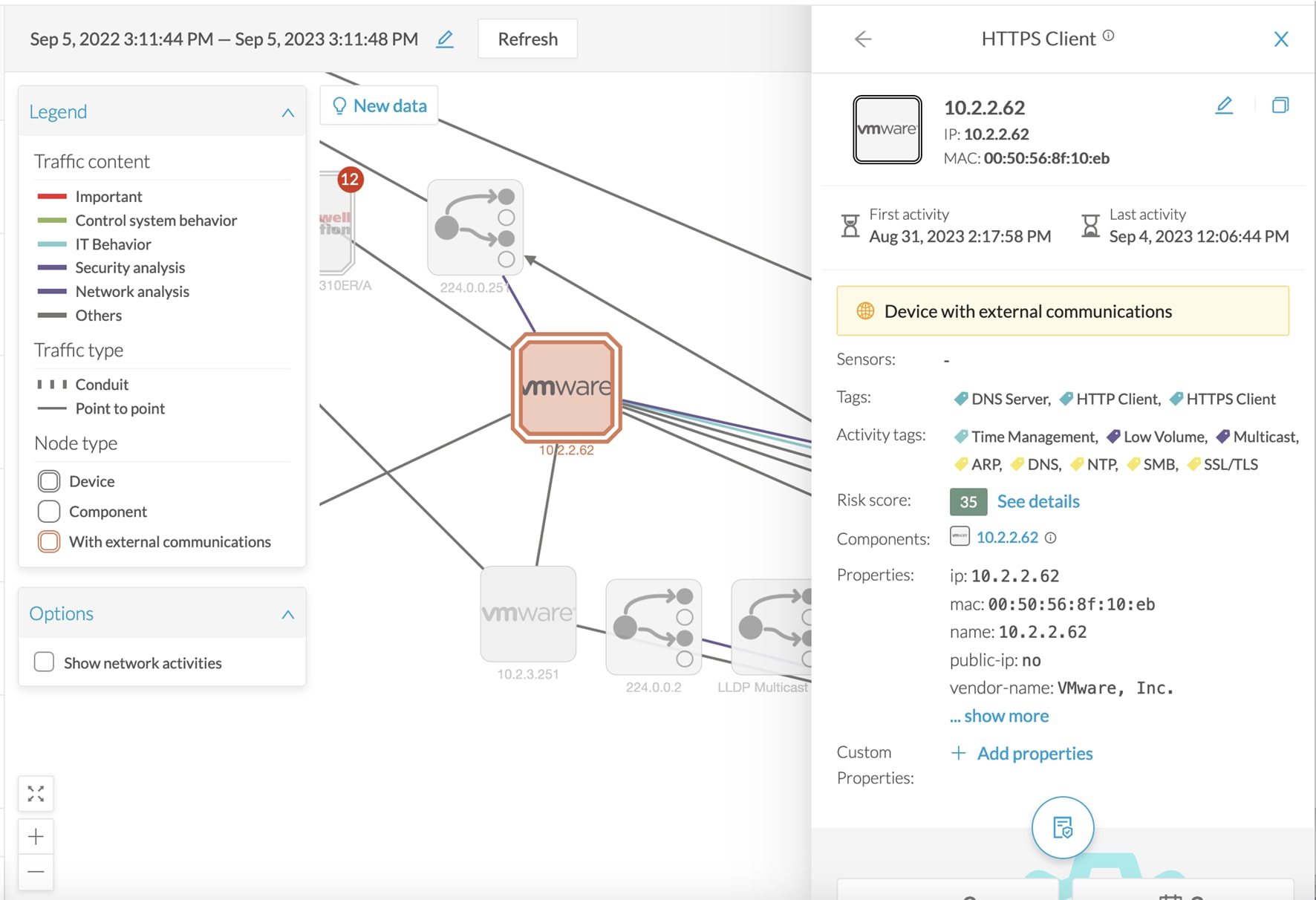Click the risk score 35 badge
Viewport: 1316px width, 900px height.
coord(968,501)
